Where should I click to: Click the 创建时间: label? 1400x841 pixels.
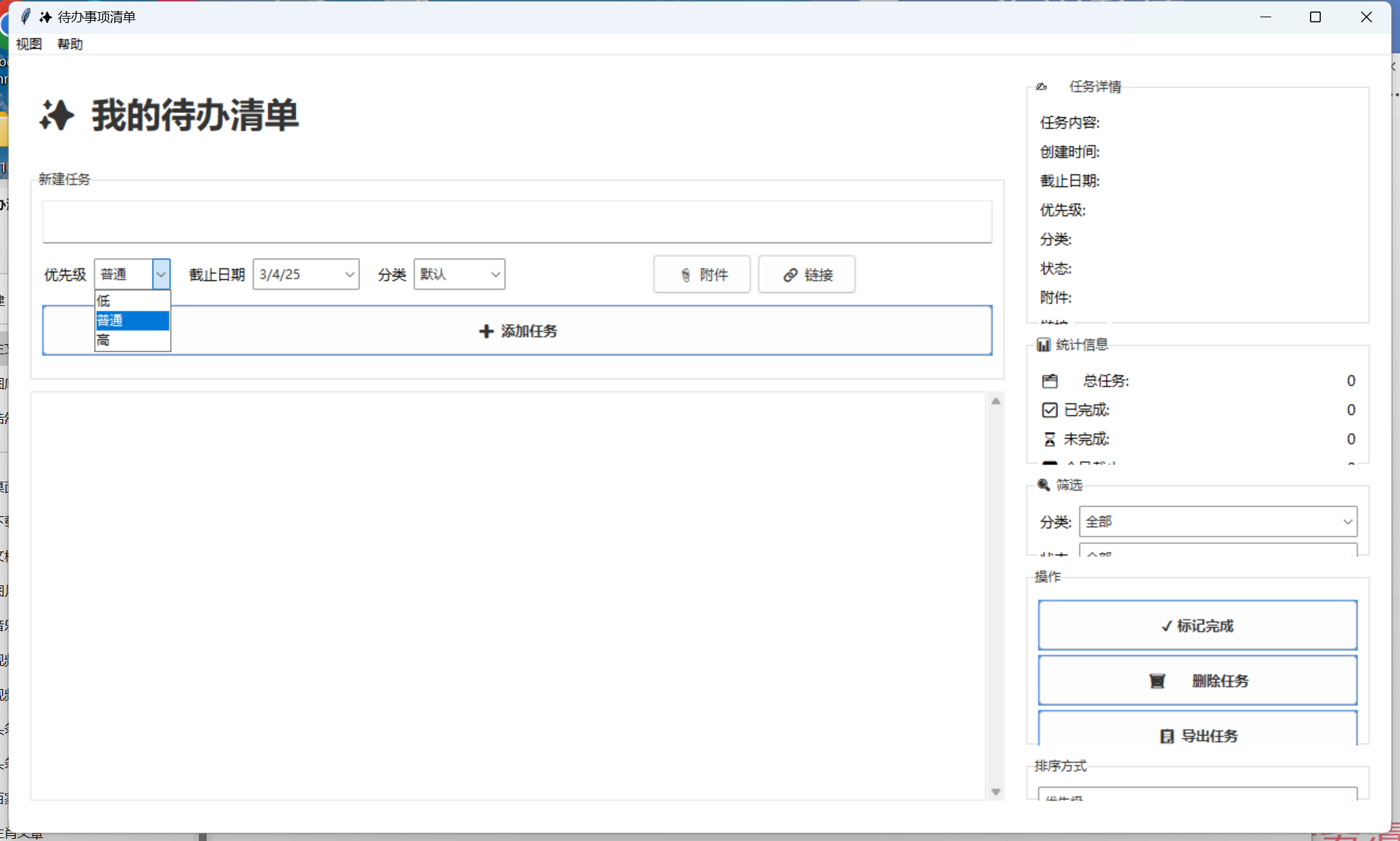pos(1069,152)
